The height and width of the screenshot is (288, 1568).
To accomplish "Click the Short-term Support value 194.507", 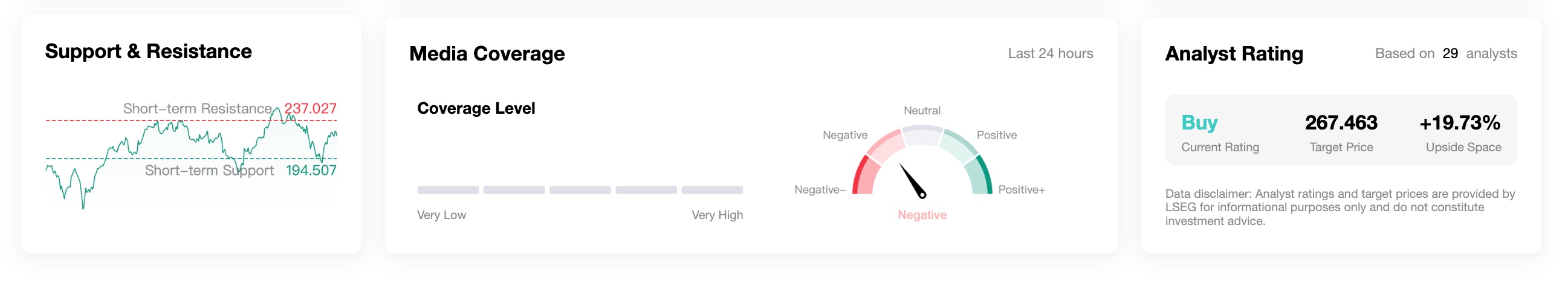I will click(x=311, y=171).
